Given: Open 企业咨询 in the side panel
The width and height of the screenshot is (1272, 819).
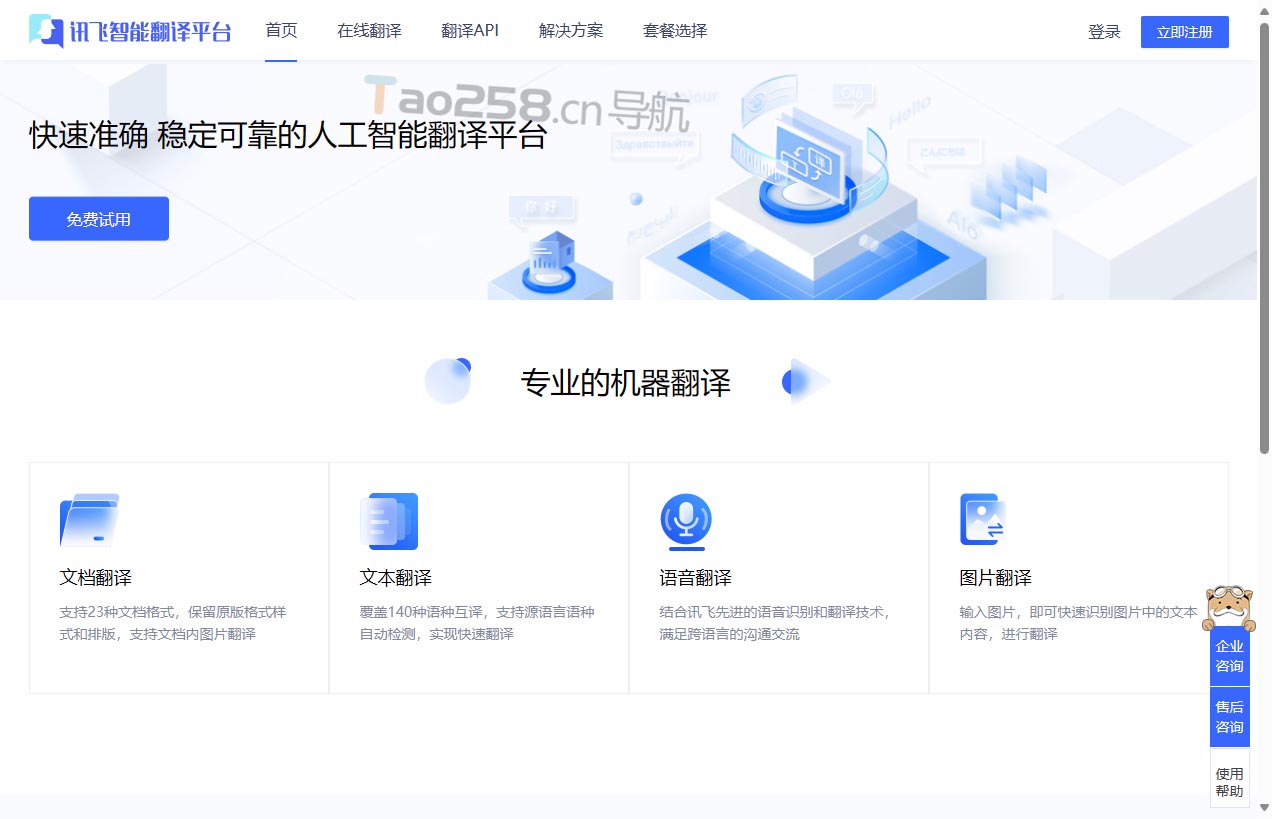Looking at the screenshot, I should 1230,656.
